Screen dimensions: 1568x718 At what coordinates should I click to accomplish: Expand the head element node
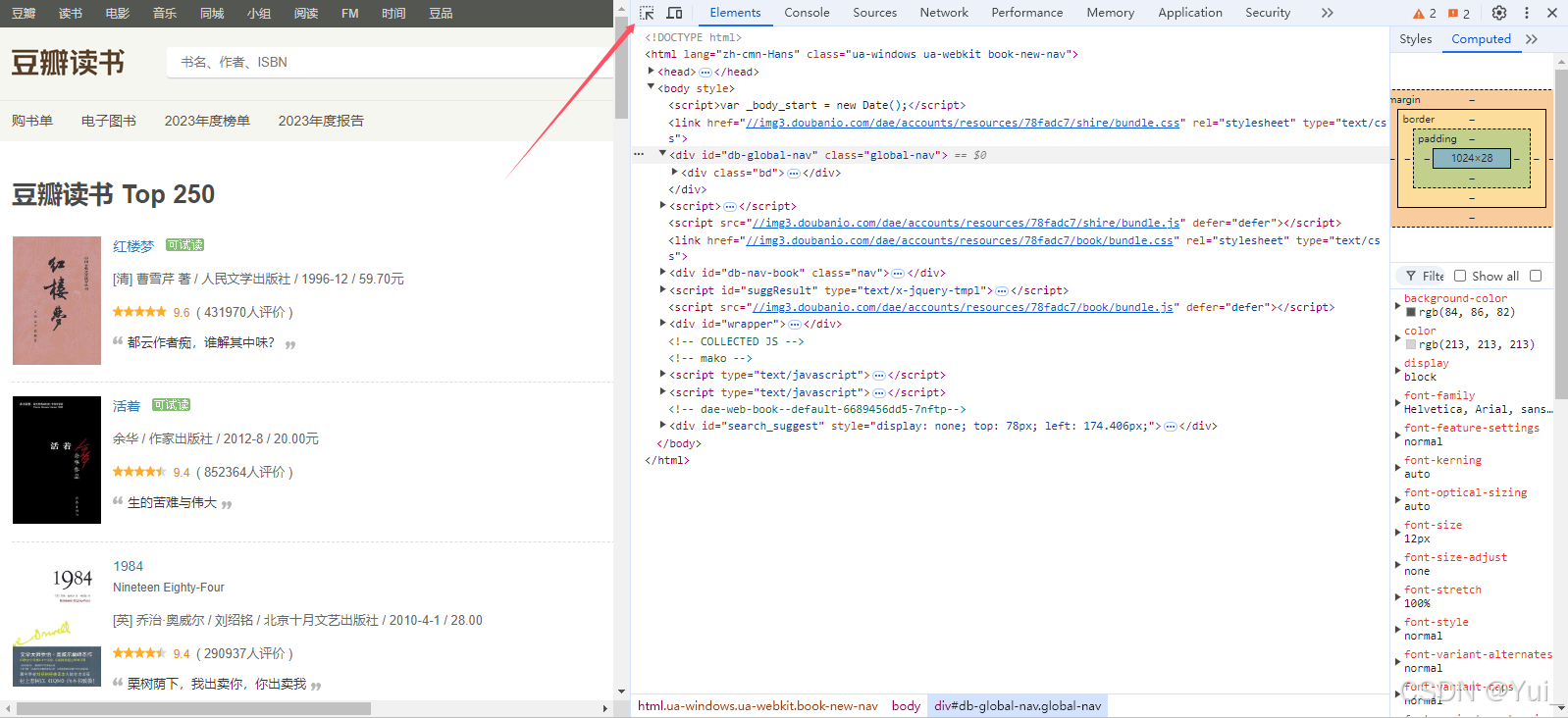click(651, 72)
